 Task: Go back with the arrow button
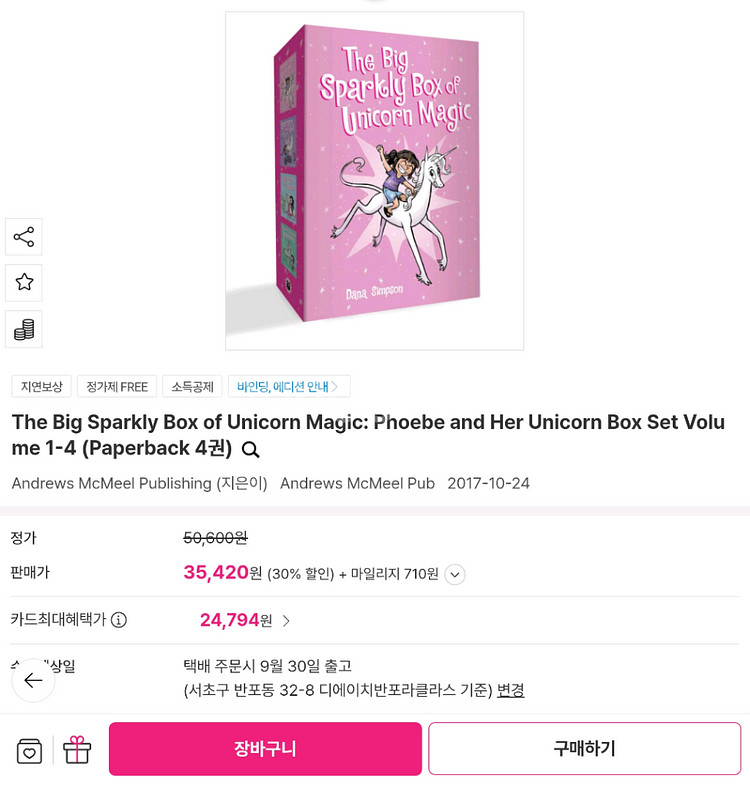(x=33, y=680)
